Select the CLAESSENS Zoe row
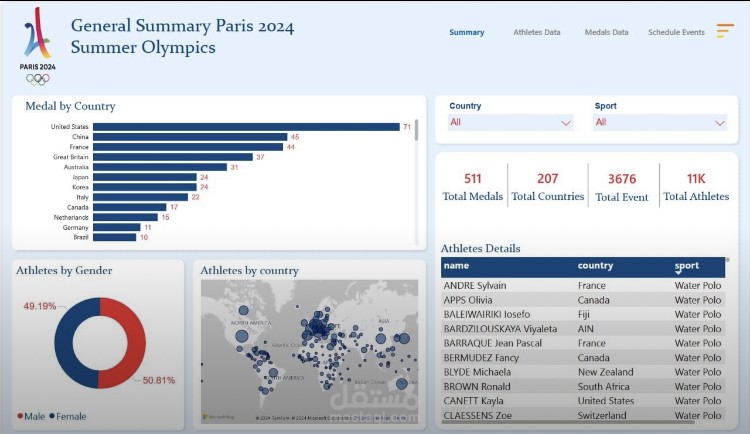The height and width of the screenshot is (434, 750). point(583,415)
